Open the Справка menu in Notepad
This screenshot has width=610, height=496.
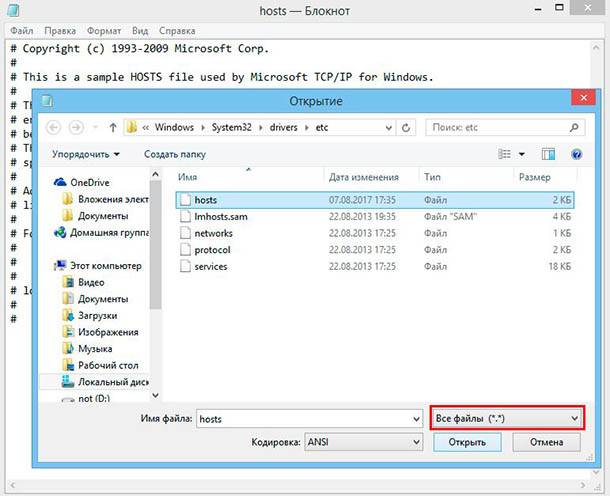tap(177, 31)
